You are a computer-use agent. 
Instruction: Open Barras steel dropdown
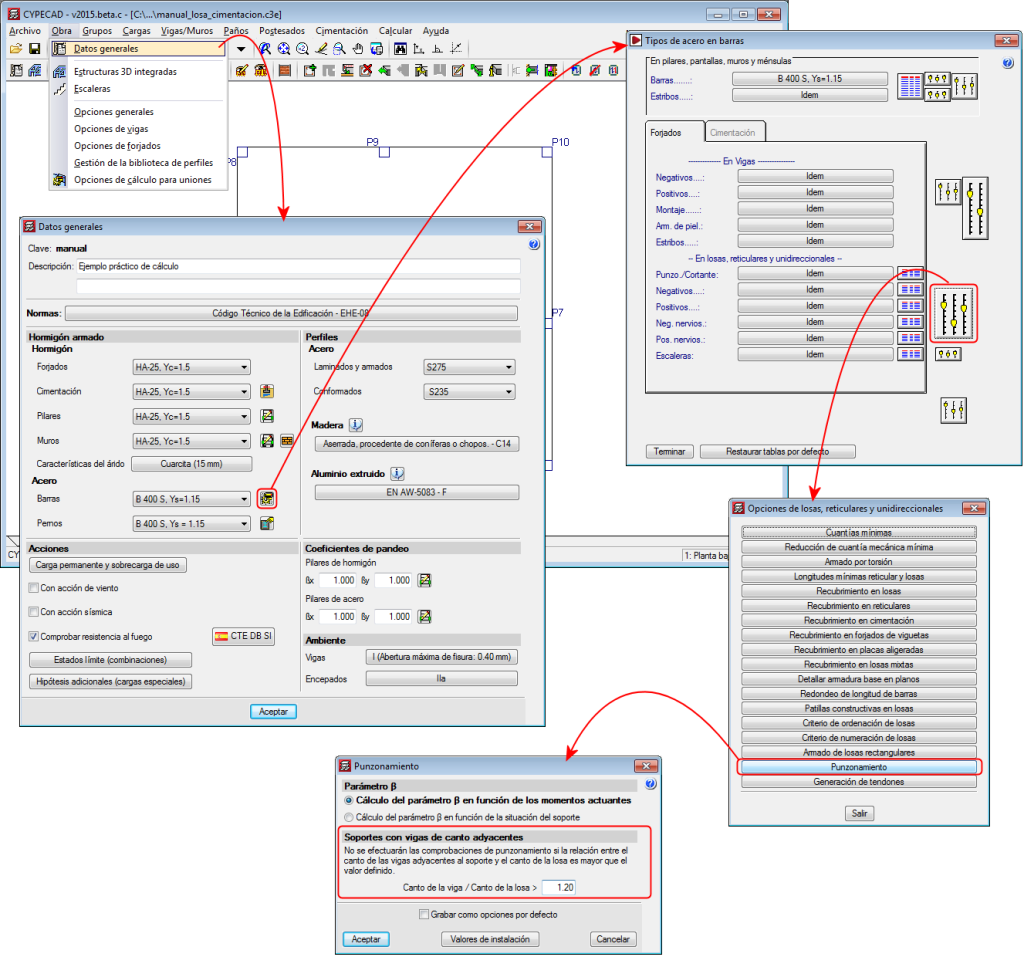coord(191,499)
